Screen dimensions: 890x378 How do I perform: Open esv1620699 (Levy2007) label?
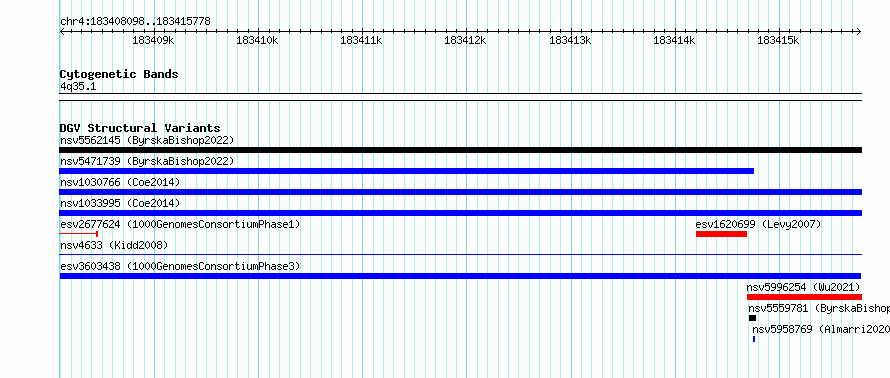coord(758,224)
